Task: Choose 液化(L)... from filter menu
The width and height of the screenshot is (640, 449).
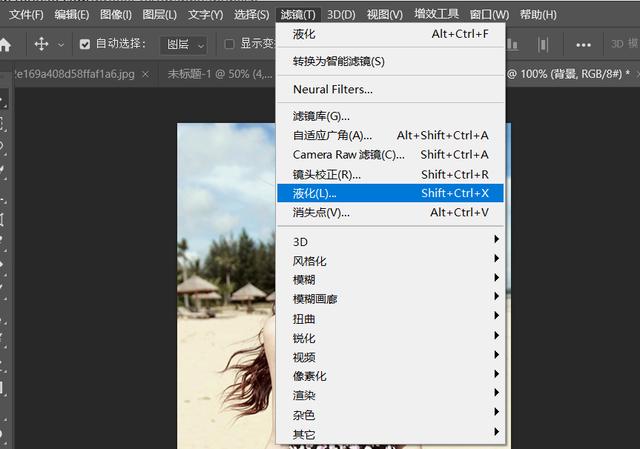Action: (x=390, y=193)
